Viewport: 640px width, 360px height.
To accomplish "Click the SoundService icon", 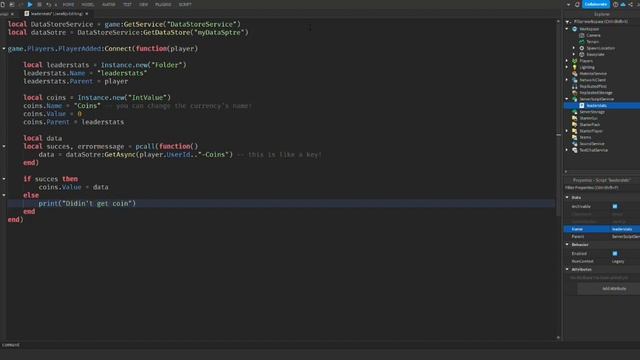I will (x=575, y=144).
